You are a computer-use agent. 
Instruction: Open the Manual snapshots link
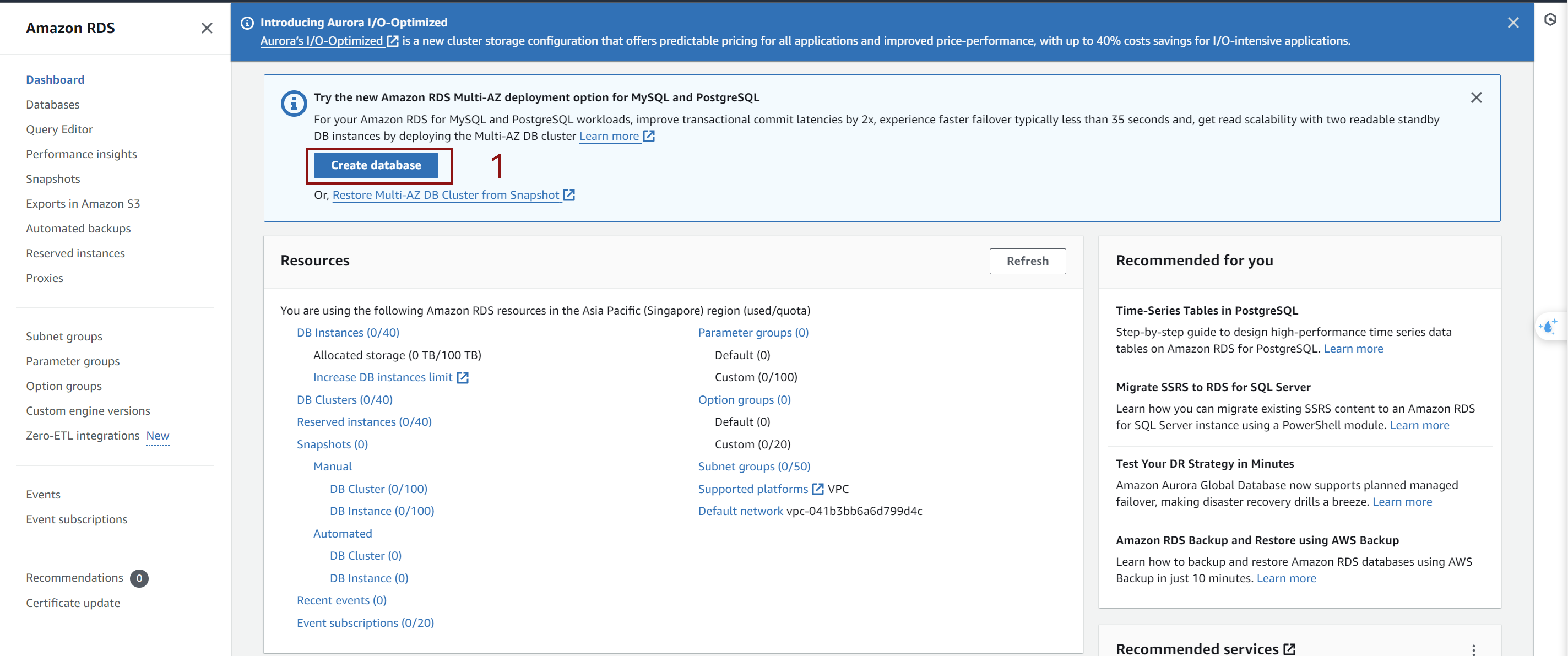[x=332, y=466]
